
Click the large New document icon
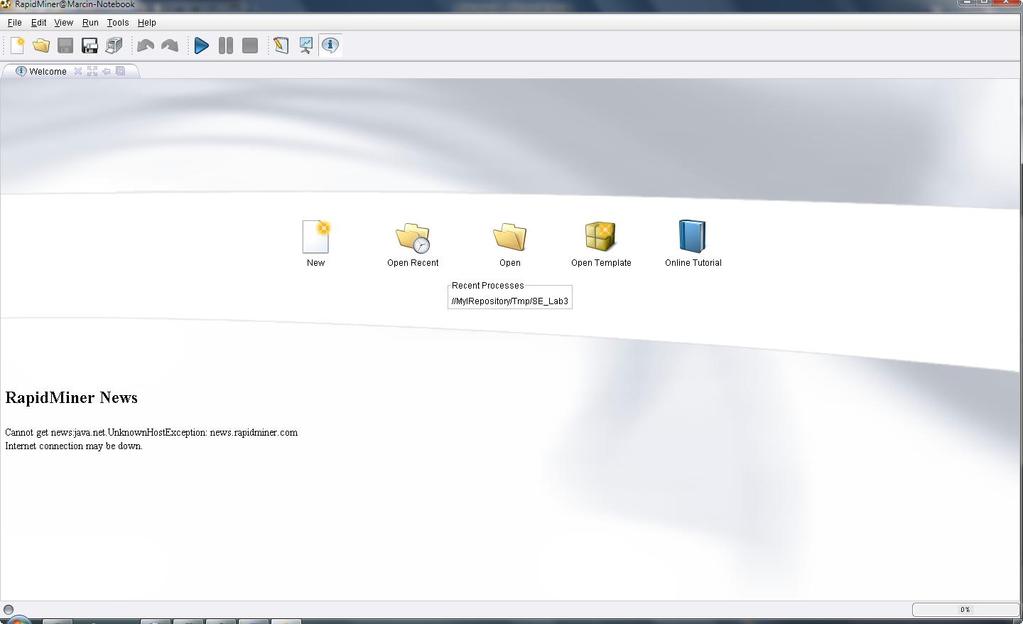point(316,236)
